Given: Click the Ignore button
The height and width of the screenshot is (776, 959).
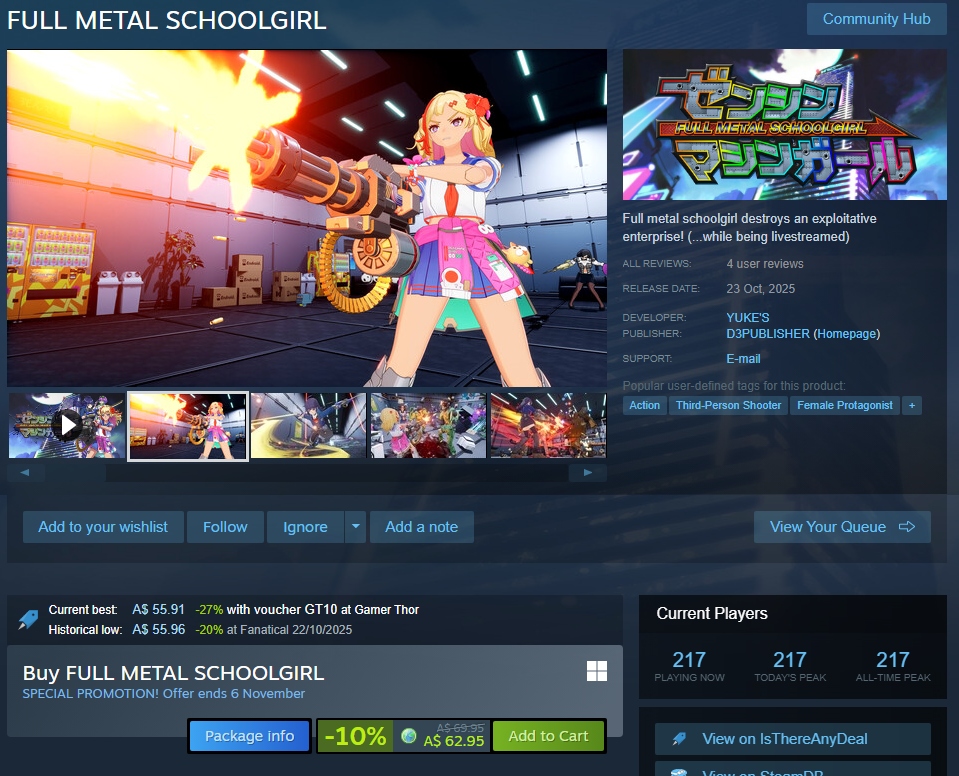Looking at the screenshot, I should coord(305,527).
